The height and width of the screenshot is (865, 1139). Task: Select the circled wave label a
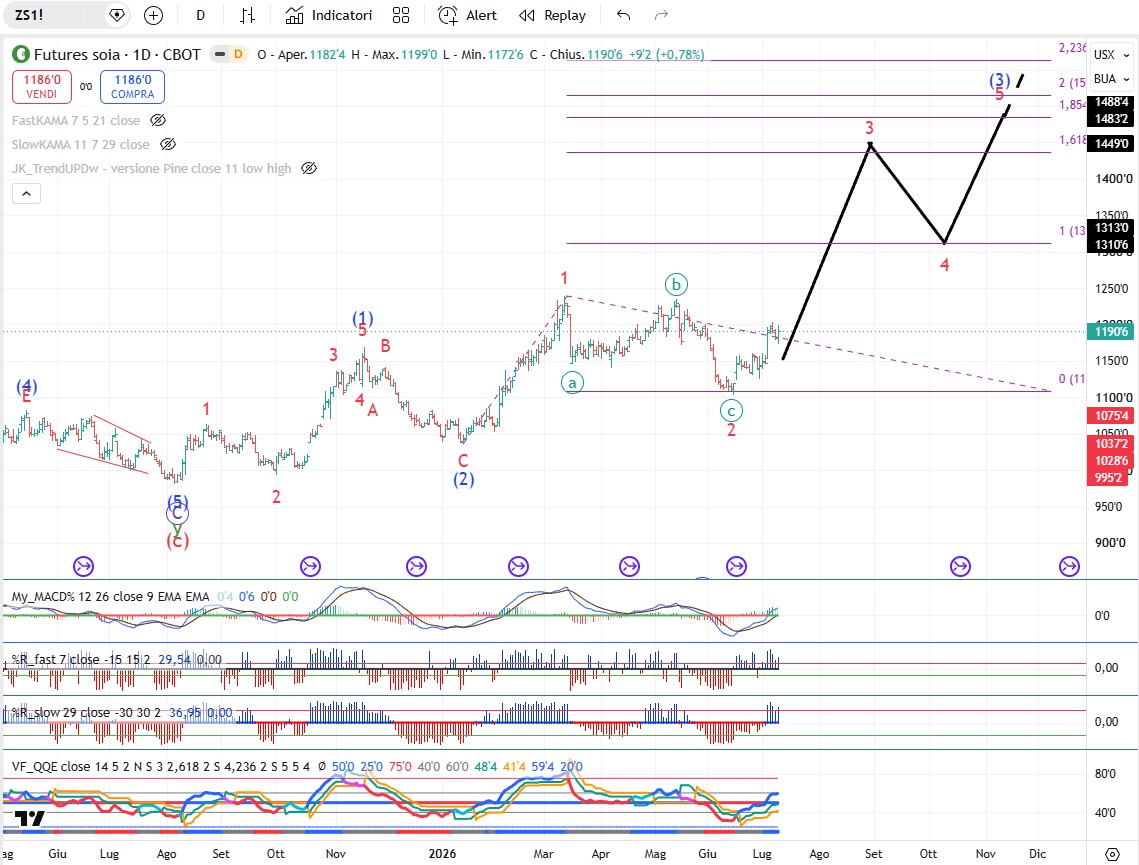pos(572,382)
